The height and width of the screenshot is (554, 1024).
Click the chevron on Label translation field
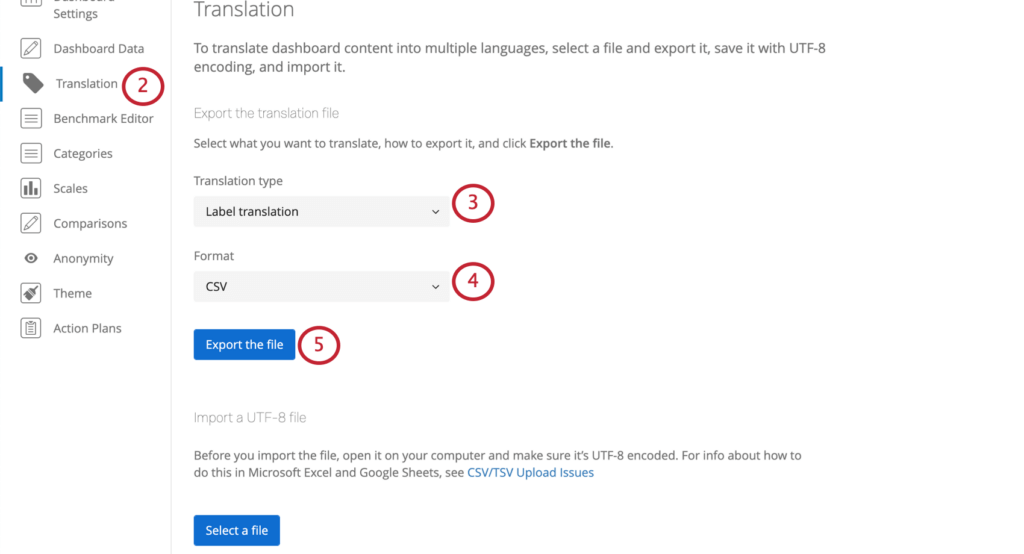point(435,212)
